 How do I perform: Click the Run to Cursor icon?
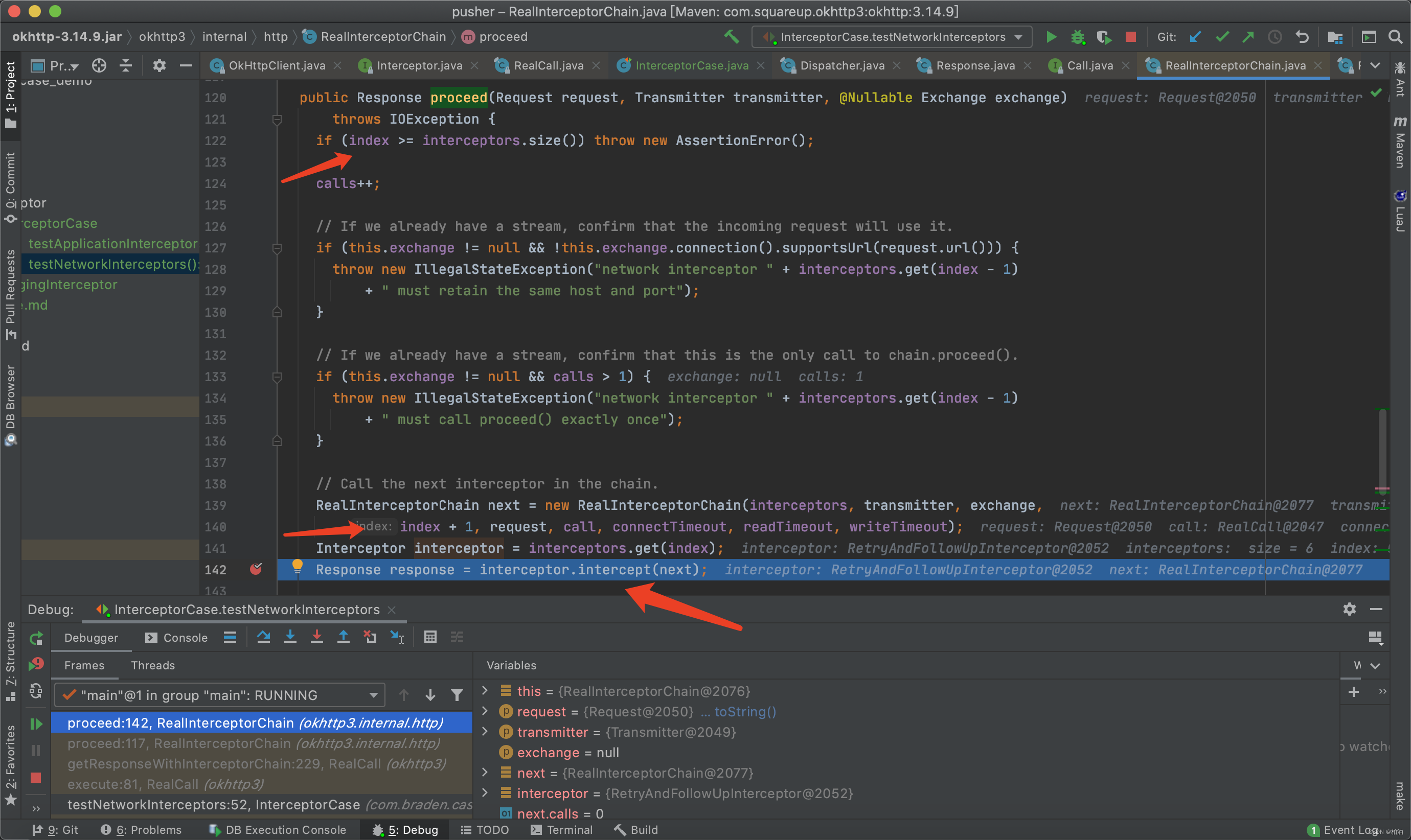click(397, 637)
